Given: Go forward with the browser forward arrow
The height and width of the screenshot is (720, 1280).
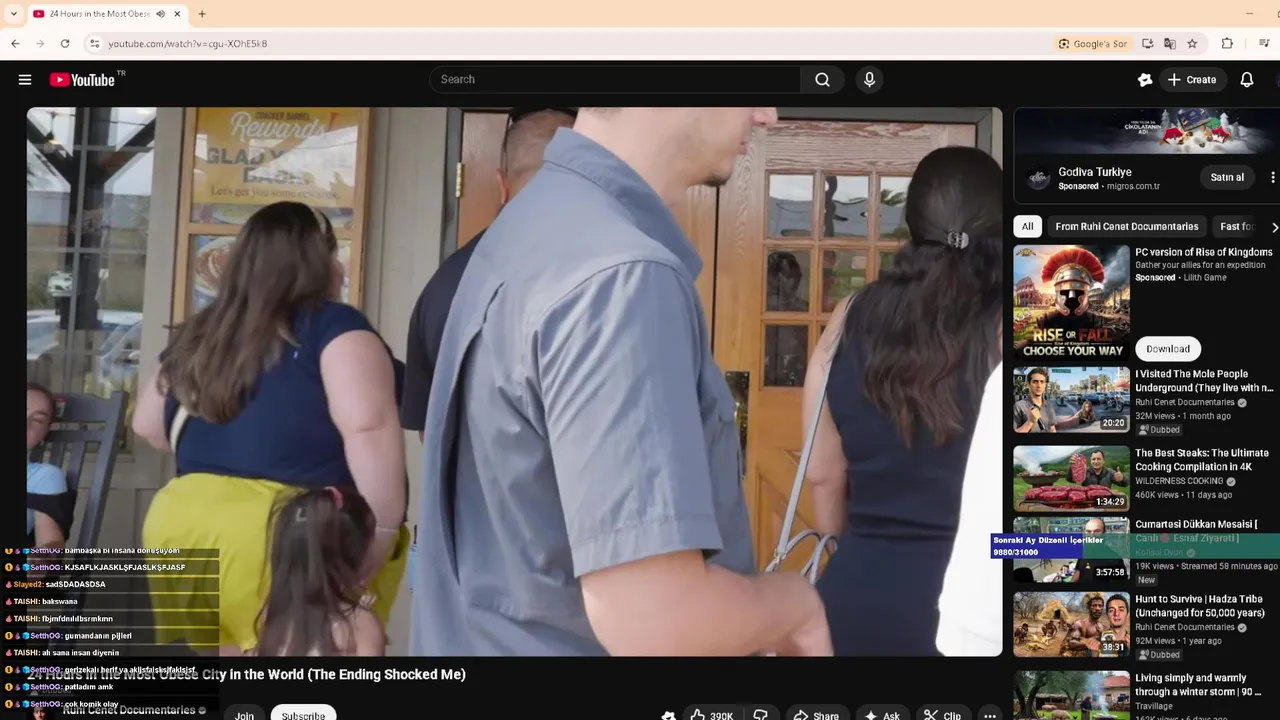Looking at the screenshot, I should tap(40, 43).
